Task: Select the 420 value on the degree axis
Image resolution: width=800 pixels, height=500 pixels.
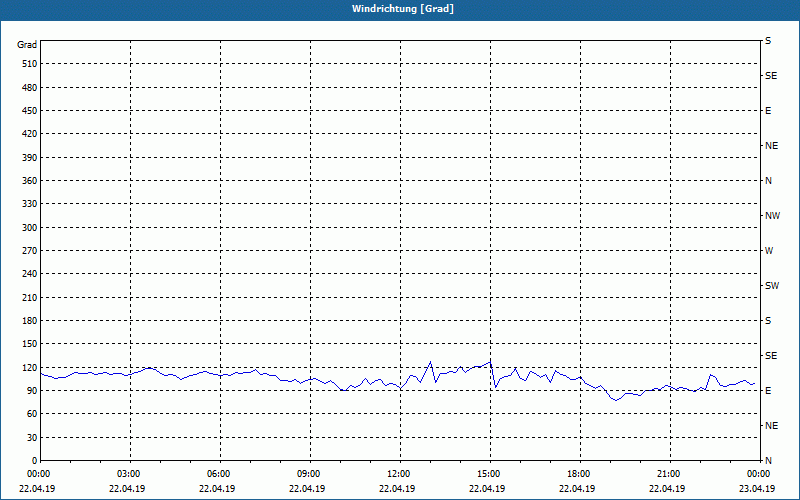Action: point(29,134)
